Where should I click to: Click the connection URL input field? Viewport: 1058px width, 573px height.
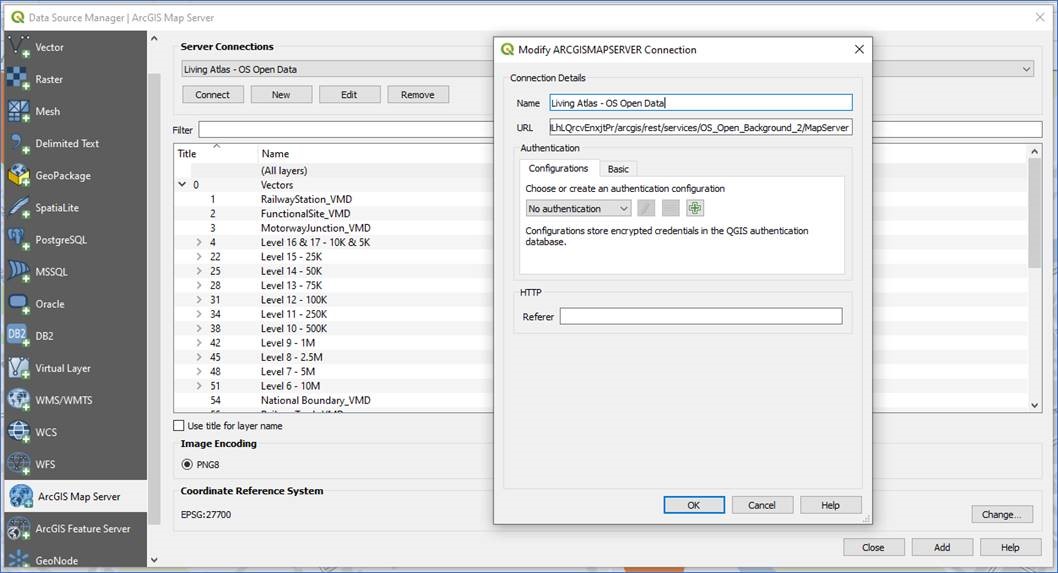pyautogui.click(x=700, y=127)
